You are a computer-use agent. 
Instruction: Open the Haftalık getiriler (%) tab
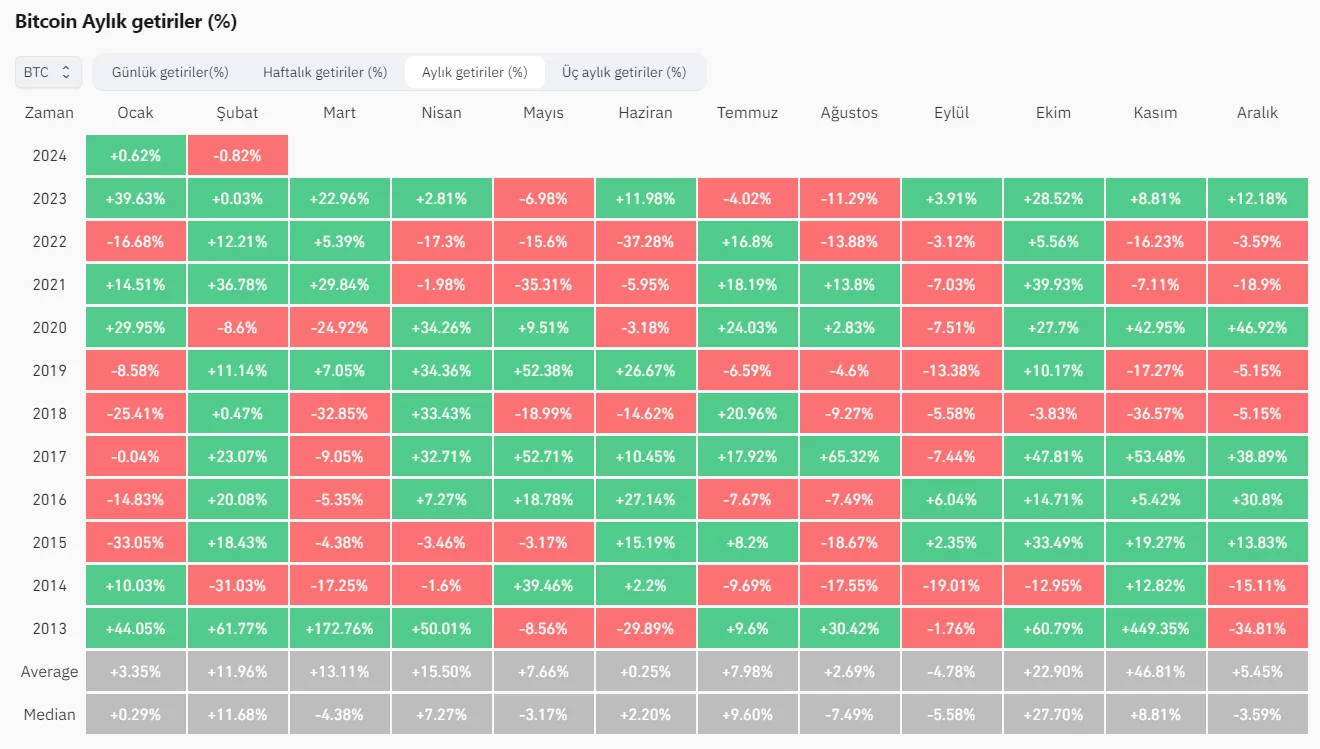(325, 72)
